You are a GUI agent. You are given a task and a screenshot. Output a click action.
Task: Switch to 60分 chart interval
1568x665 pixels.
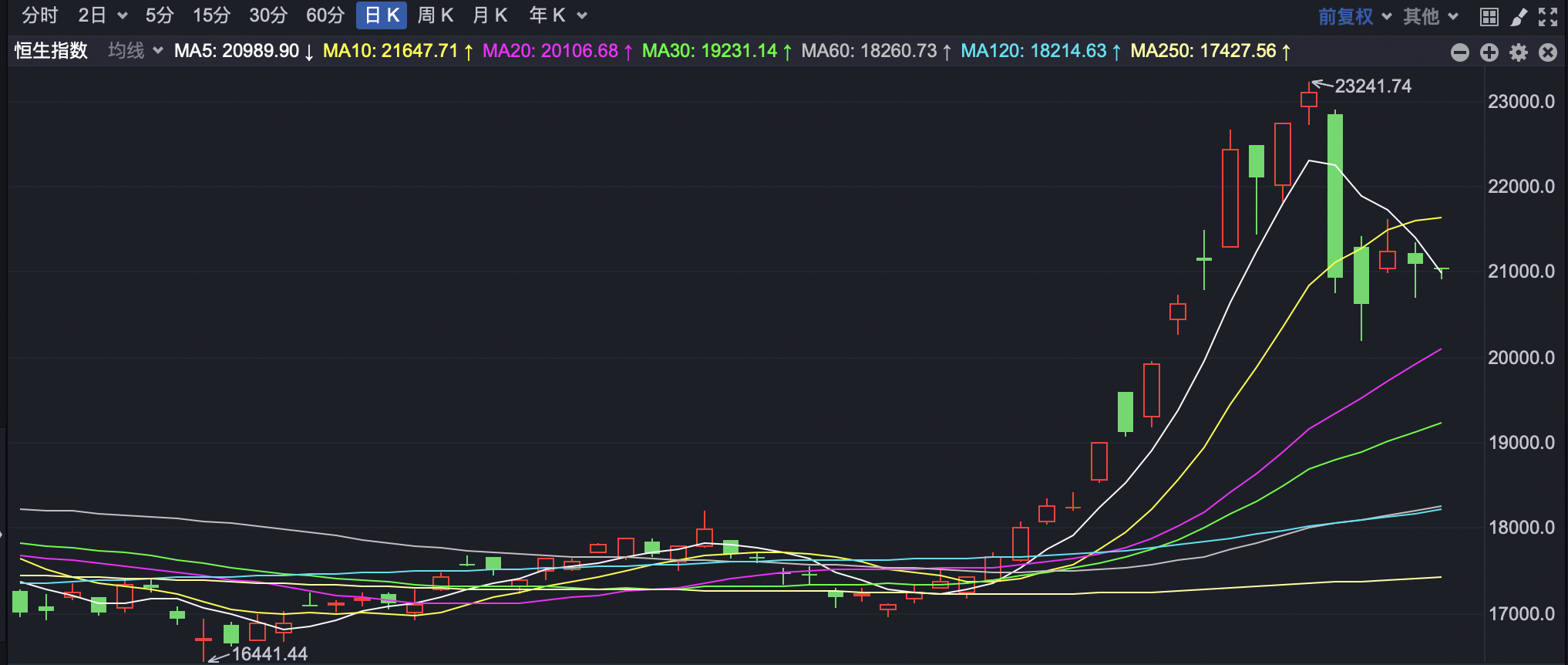coord(325,15)
